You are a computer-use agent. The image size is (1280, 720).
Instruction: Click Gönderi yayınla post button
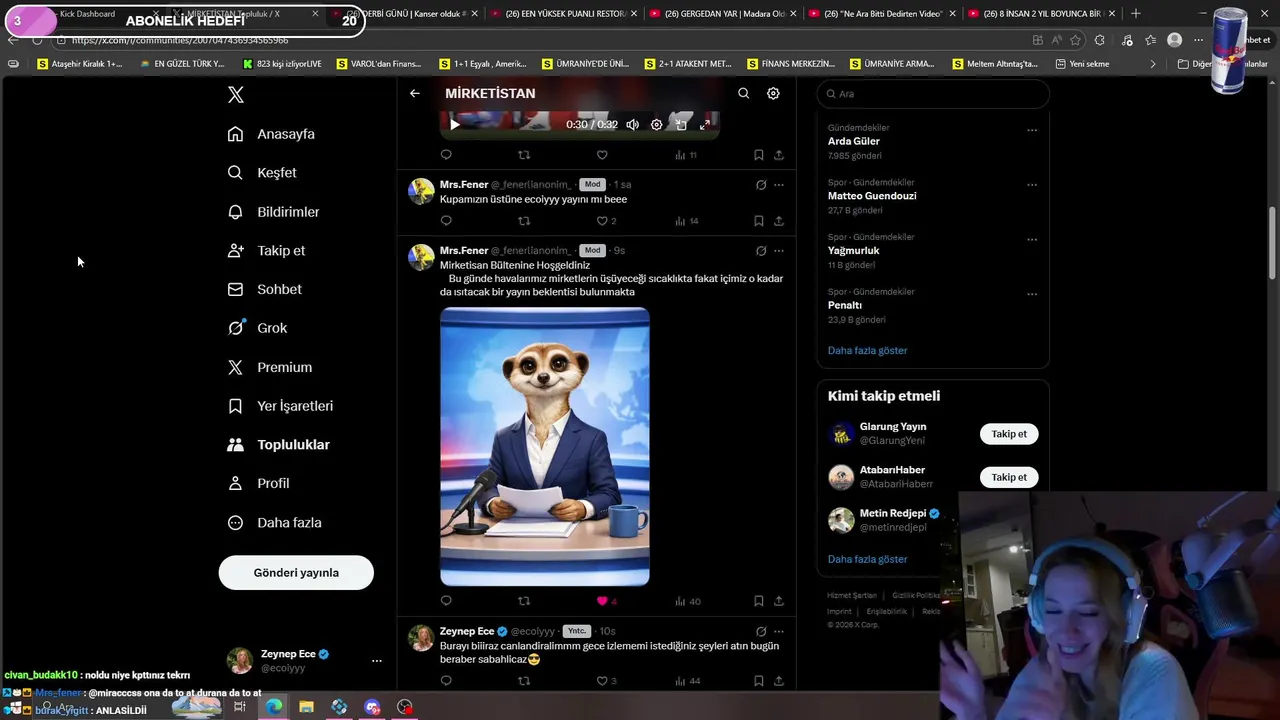296,573
